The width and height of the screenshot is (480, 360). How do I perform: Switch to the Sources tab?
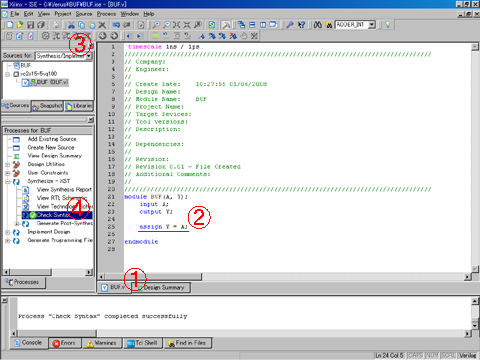(x=16, y=106)
